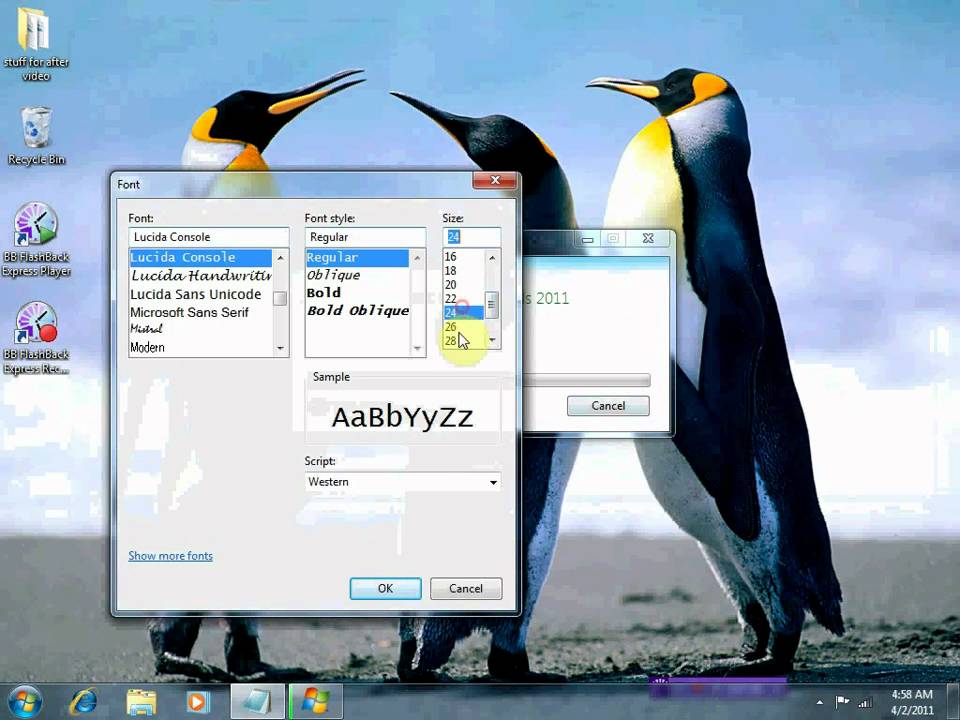Image resolution: width=960 pixels, height=720 pixels.
Task: Pick size 20 in the size list
Action: [463, 285]
